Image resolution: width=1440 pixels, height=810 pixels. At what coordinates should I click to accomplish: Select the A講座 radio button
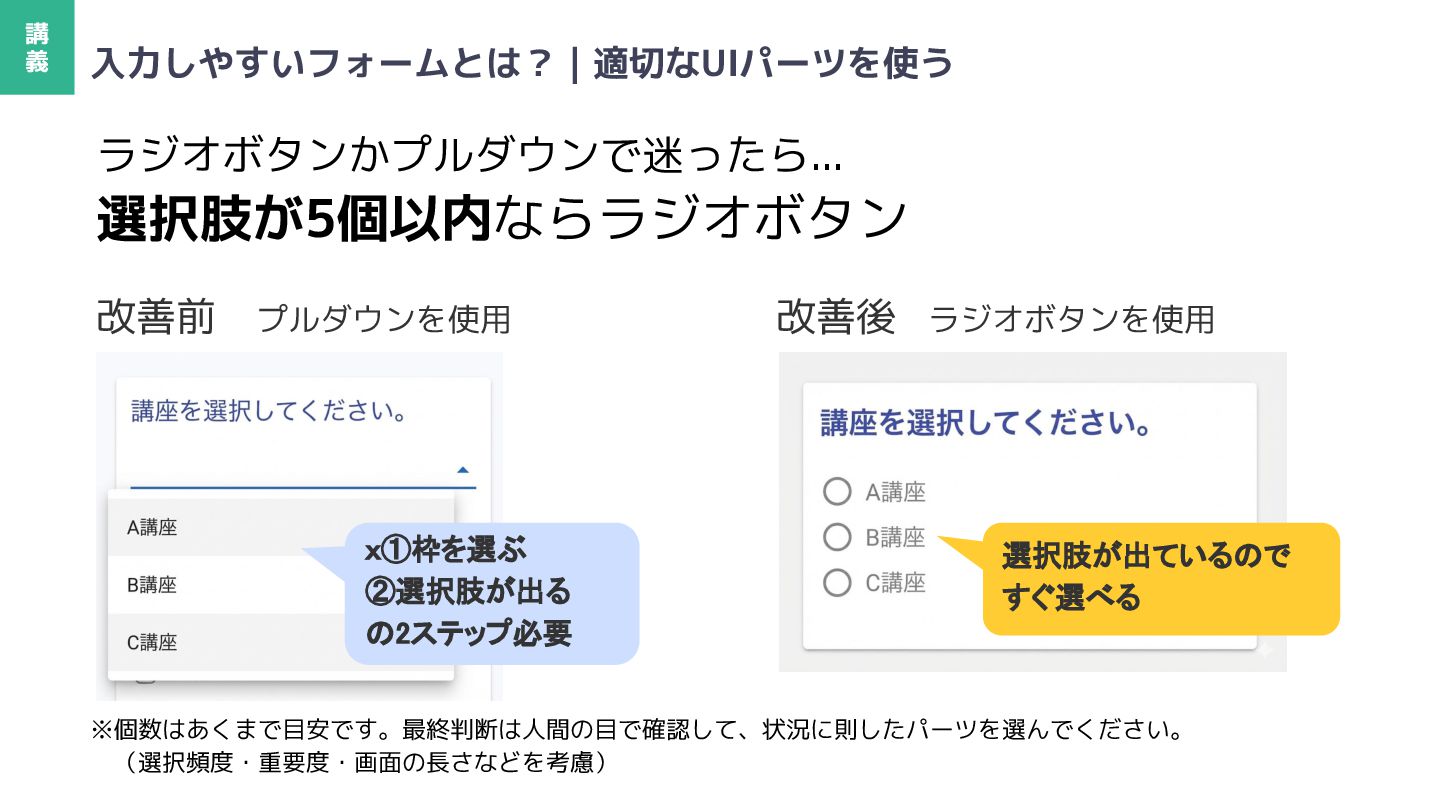(837, 492)
